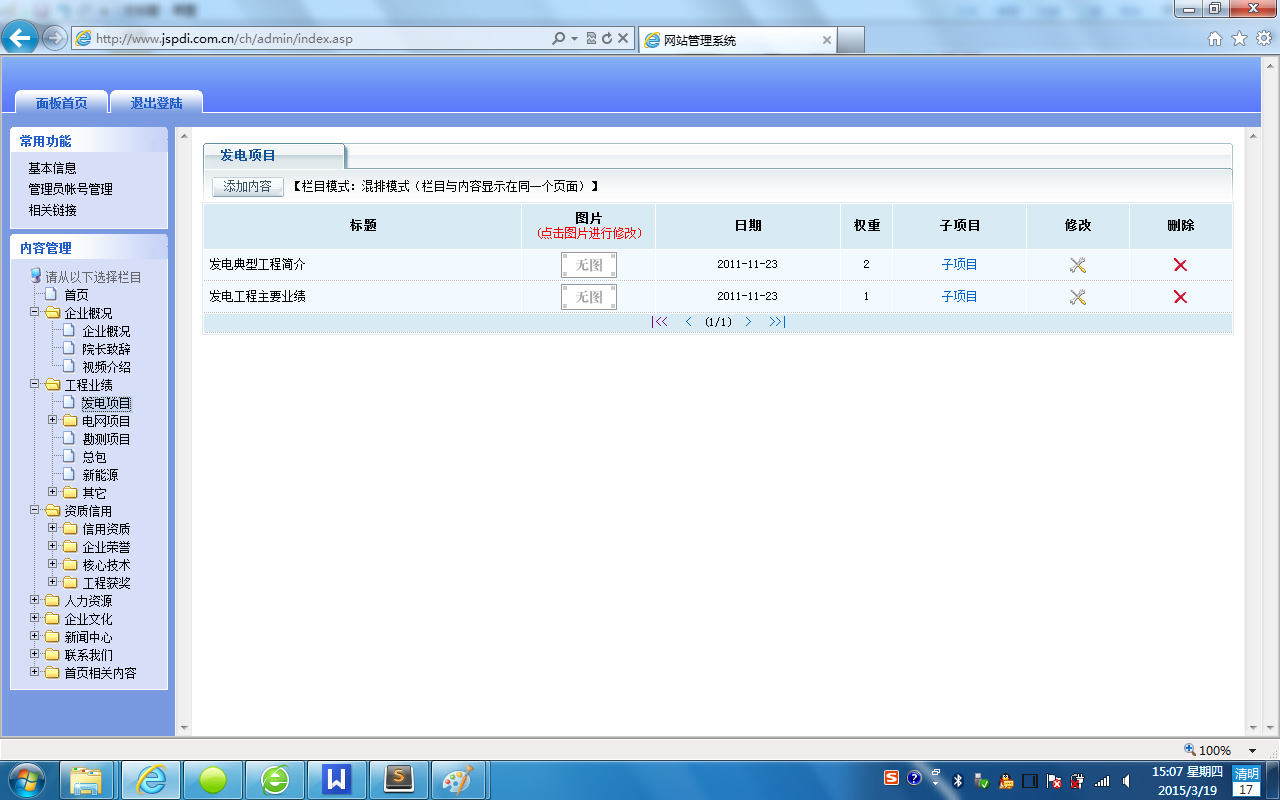Open 相关链接 in common functions
1280x800 pixels.
(x=52, y=210)
